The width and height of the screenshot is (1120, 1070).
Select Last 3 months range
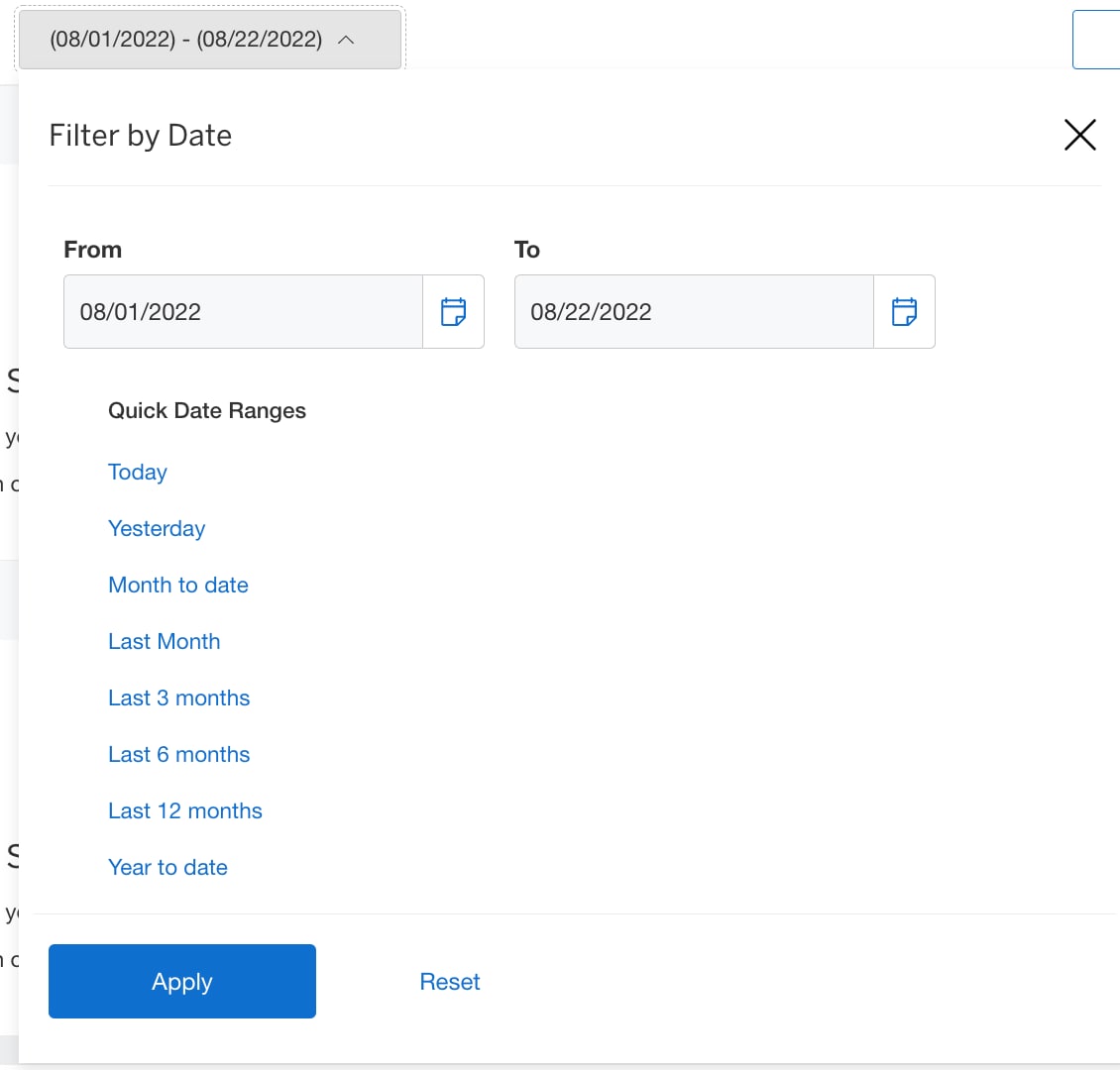pyautogui.click(x=178, y=697)
